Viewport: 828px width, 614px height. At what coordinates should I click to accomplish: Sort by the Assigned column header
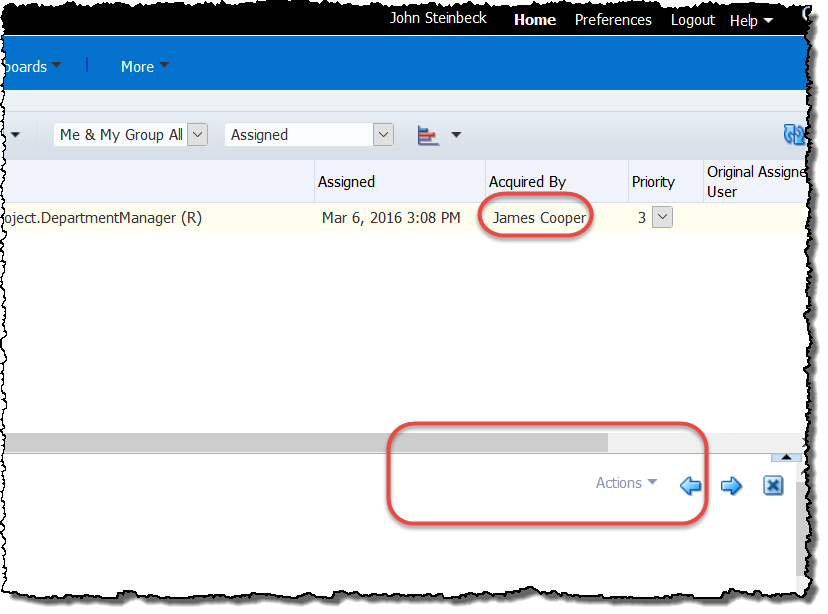[346, 182]
